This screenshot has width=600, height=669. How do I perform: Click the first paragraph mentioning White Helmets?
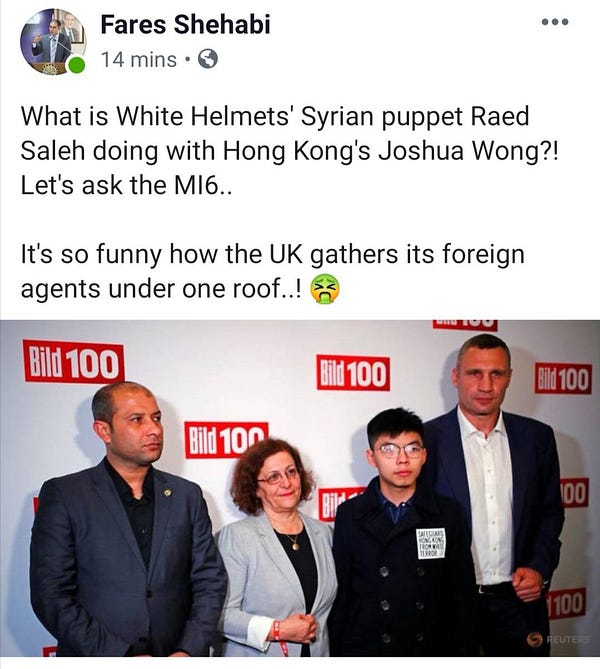(x=289, y=151)
